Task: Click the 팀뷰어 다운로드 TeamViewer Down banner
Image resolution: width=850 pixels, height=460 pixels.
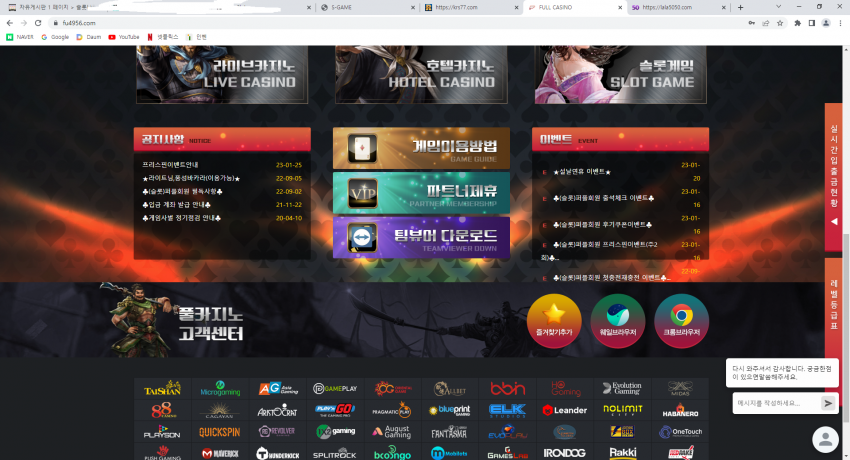Action: click(421, 237)
